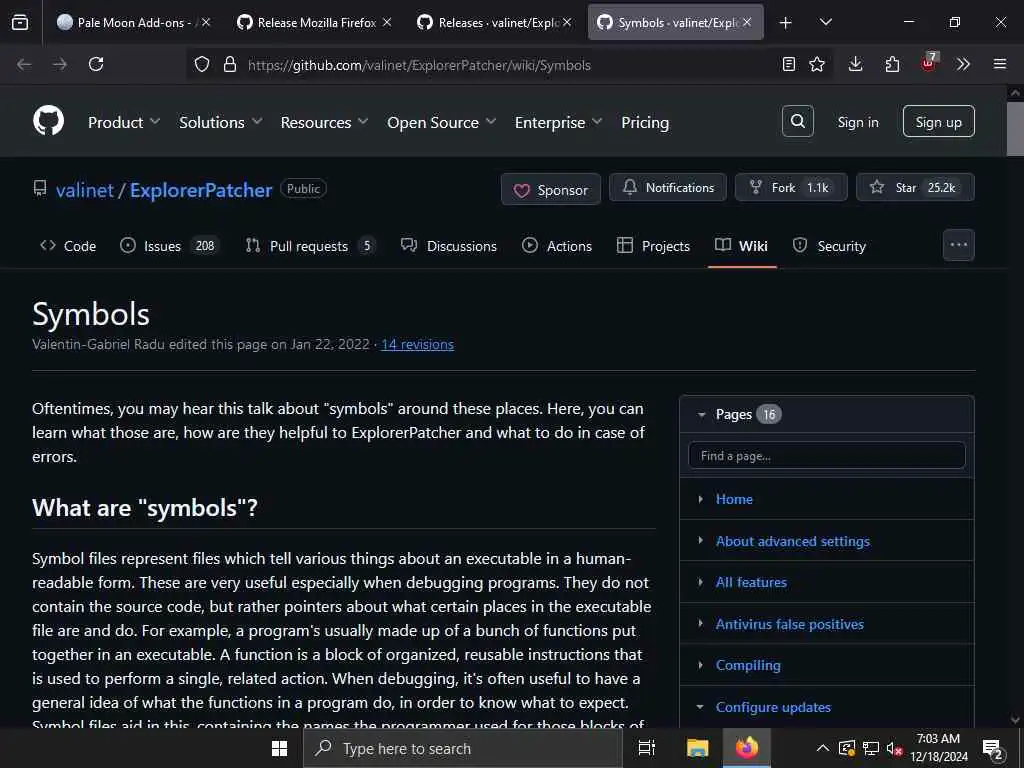1024x768 pixels.
Task: Bookmark this page with star icon
Action: 817,64
